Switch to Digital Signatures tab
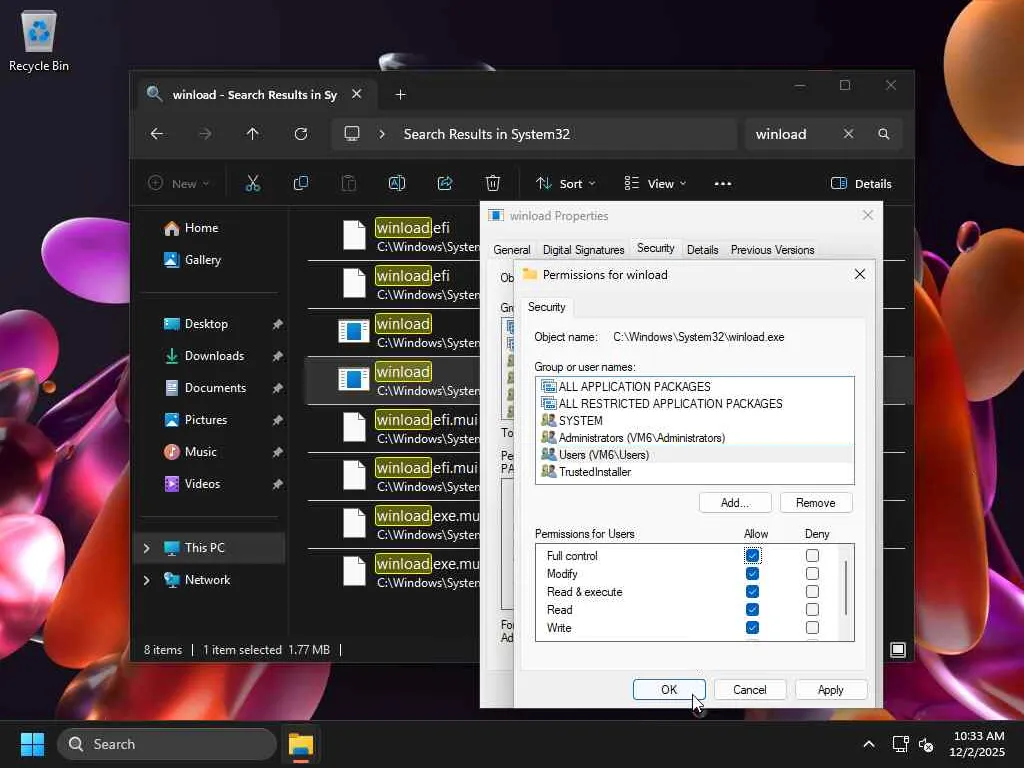Image resolution: width=1024 pixels, height=768 pixels. [583, 250]
